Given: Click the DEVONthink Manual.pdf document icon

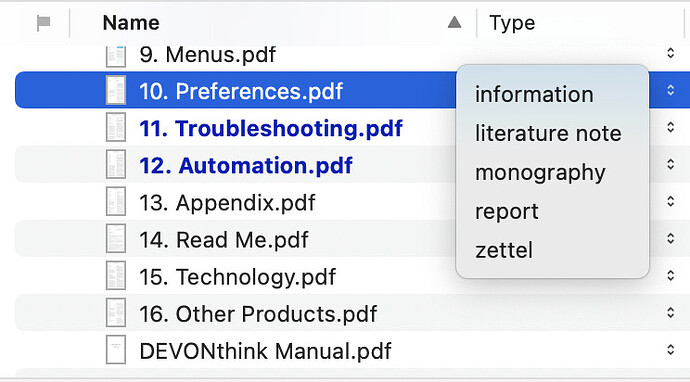Looking at the screenshot, I should pyautogui.click(x=116, y=350).
